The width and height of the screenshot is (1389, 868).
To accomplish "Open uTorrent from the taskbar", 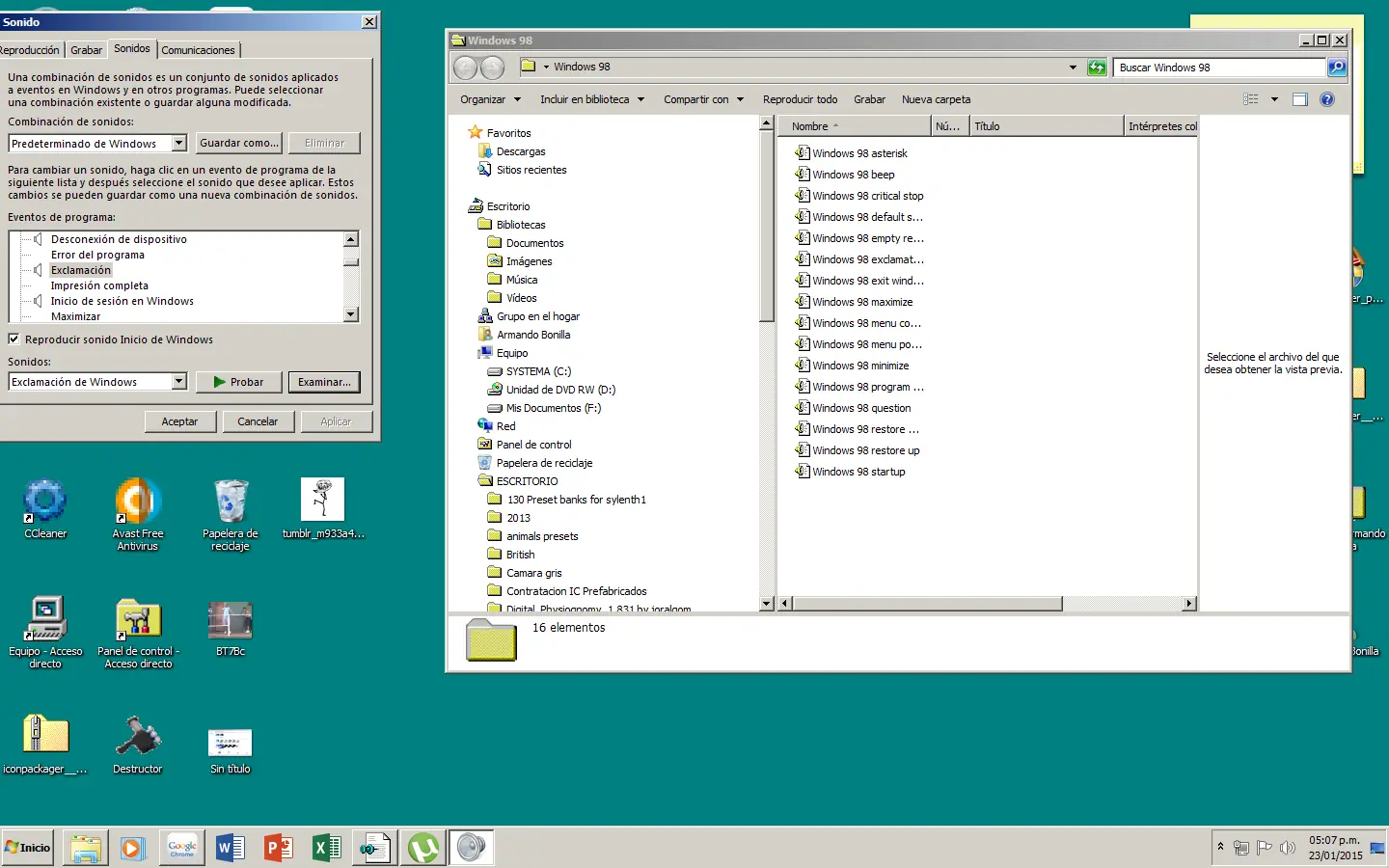I will click(423, 848).
